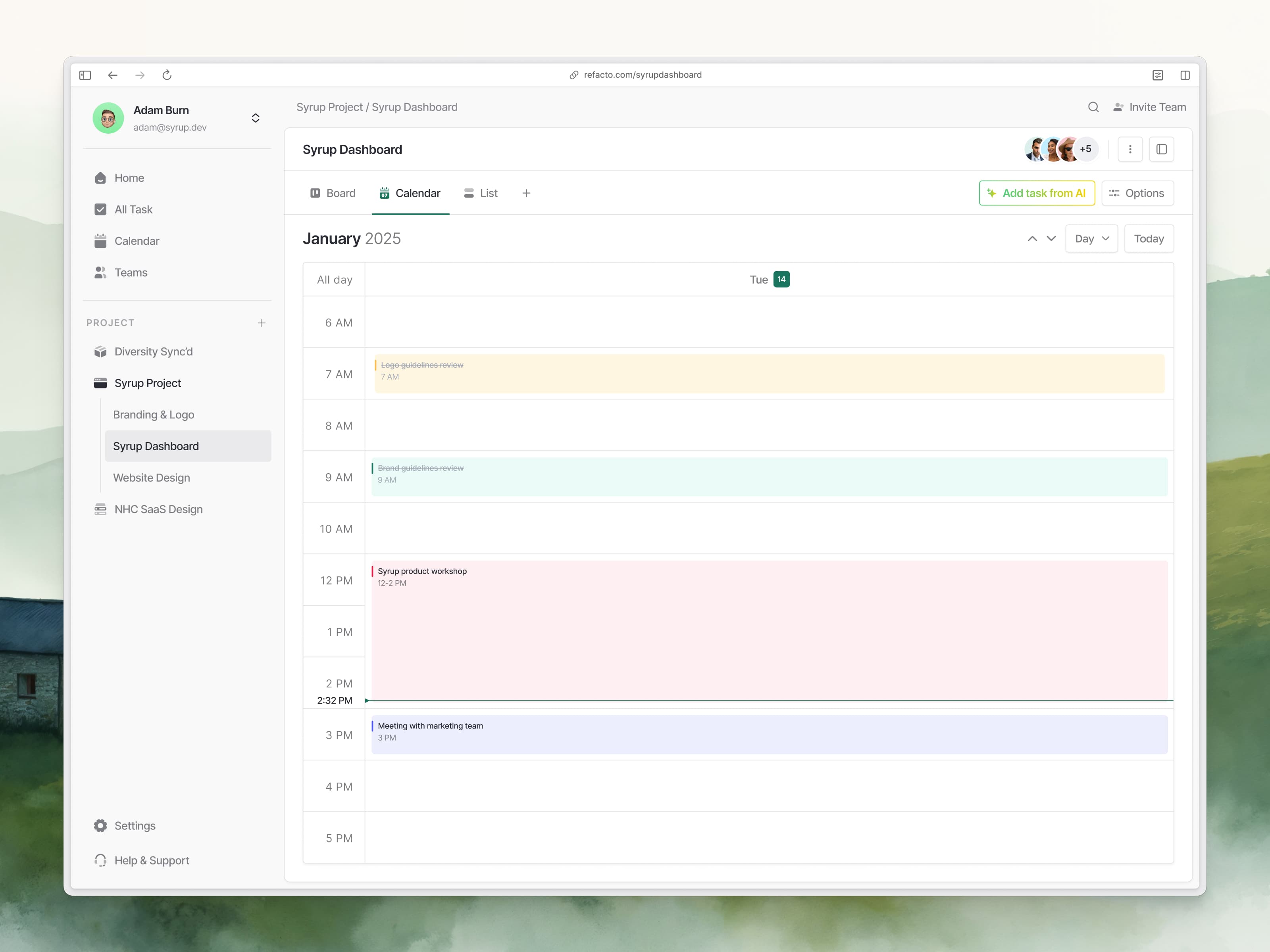Open the Logo guidelines review event

(x=770, y=374)
